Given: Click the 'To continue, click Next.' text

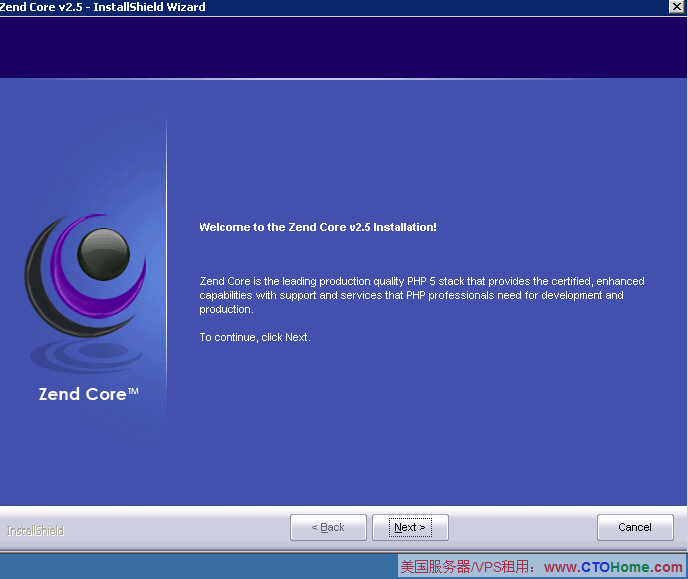Looking at the screenshot, I should [x=255, y=337].
